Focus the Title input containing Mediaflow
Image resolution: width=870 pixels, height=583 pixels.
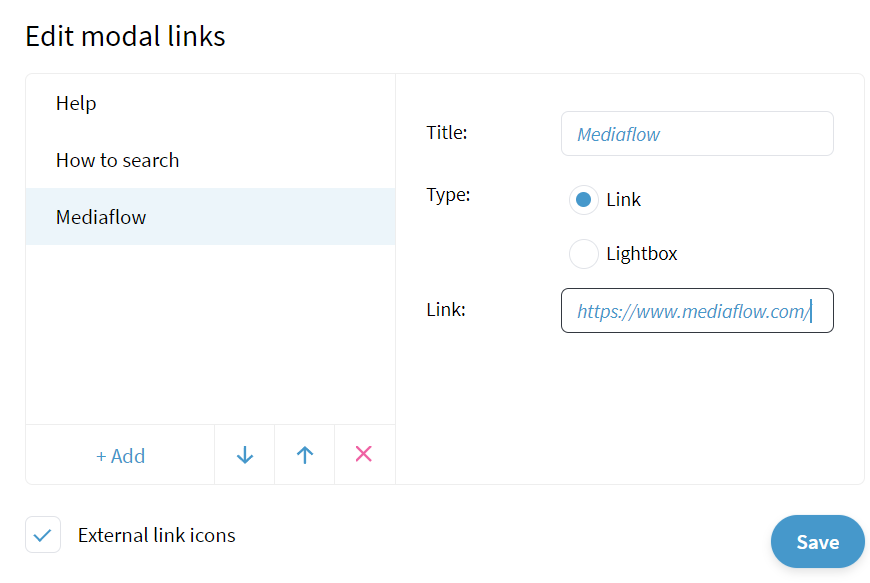pos(697,134)
